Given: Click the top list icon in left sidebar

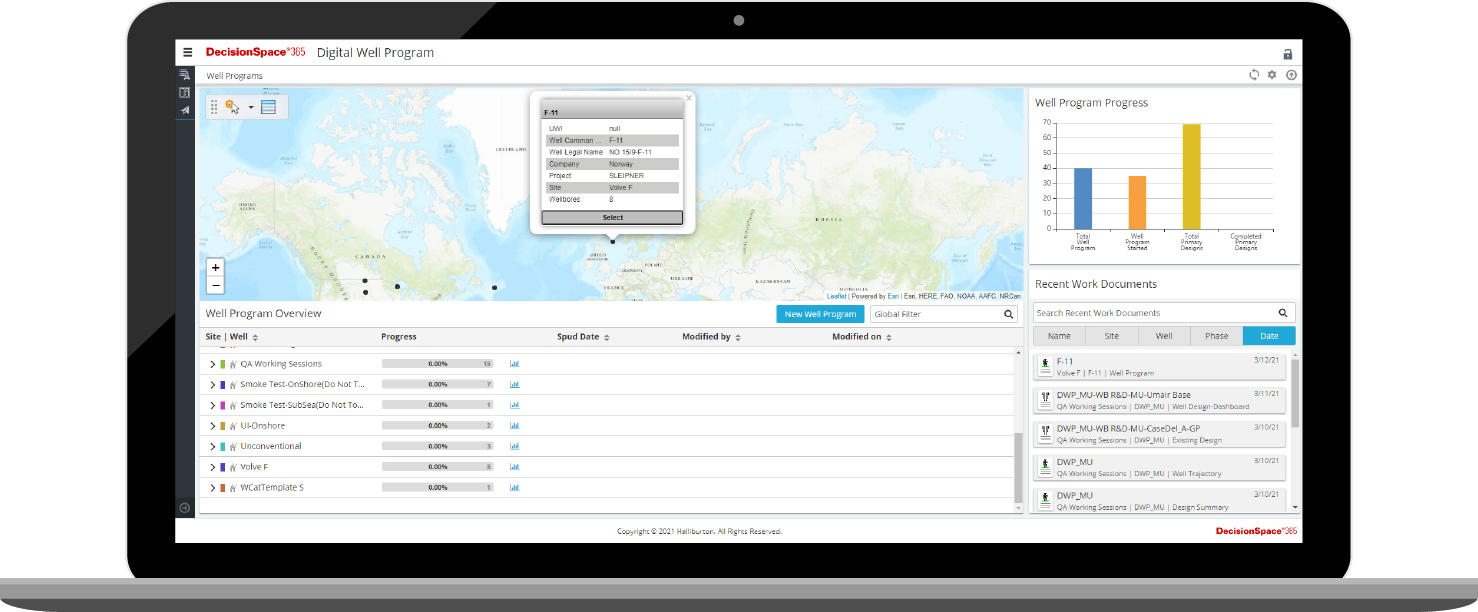Looking at the screenshot, I should tap(185, 75).
